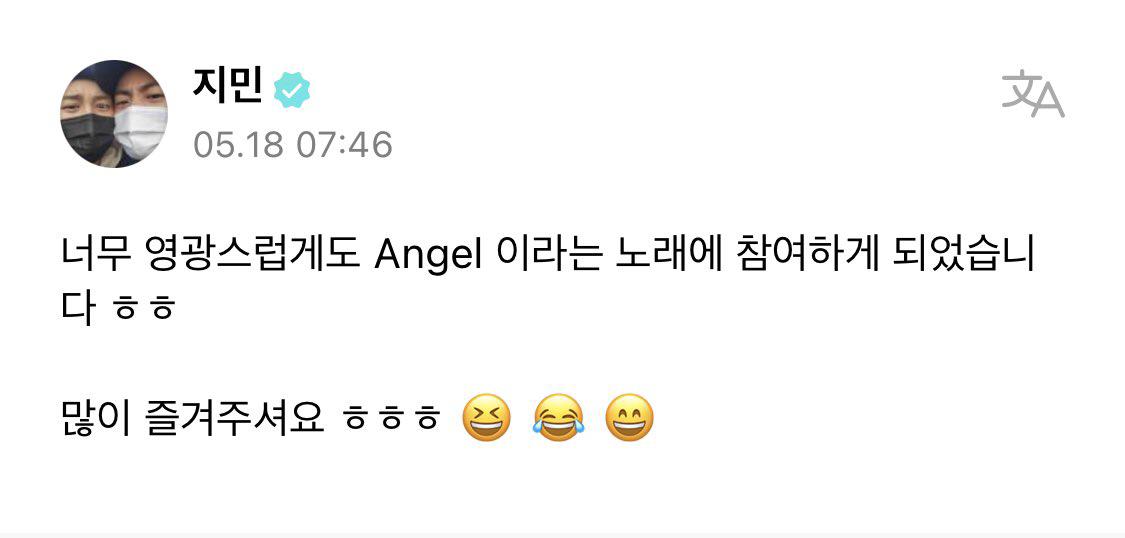The height and width of the screenshot is (538, 1125).
Task: Tap the translate icon on the post
Action: (1032, 94)
